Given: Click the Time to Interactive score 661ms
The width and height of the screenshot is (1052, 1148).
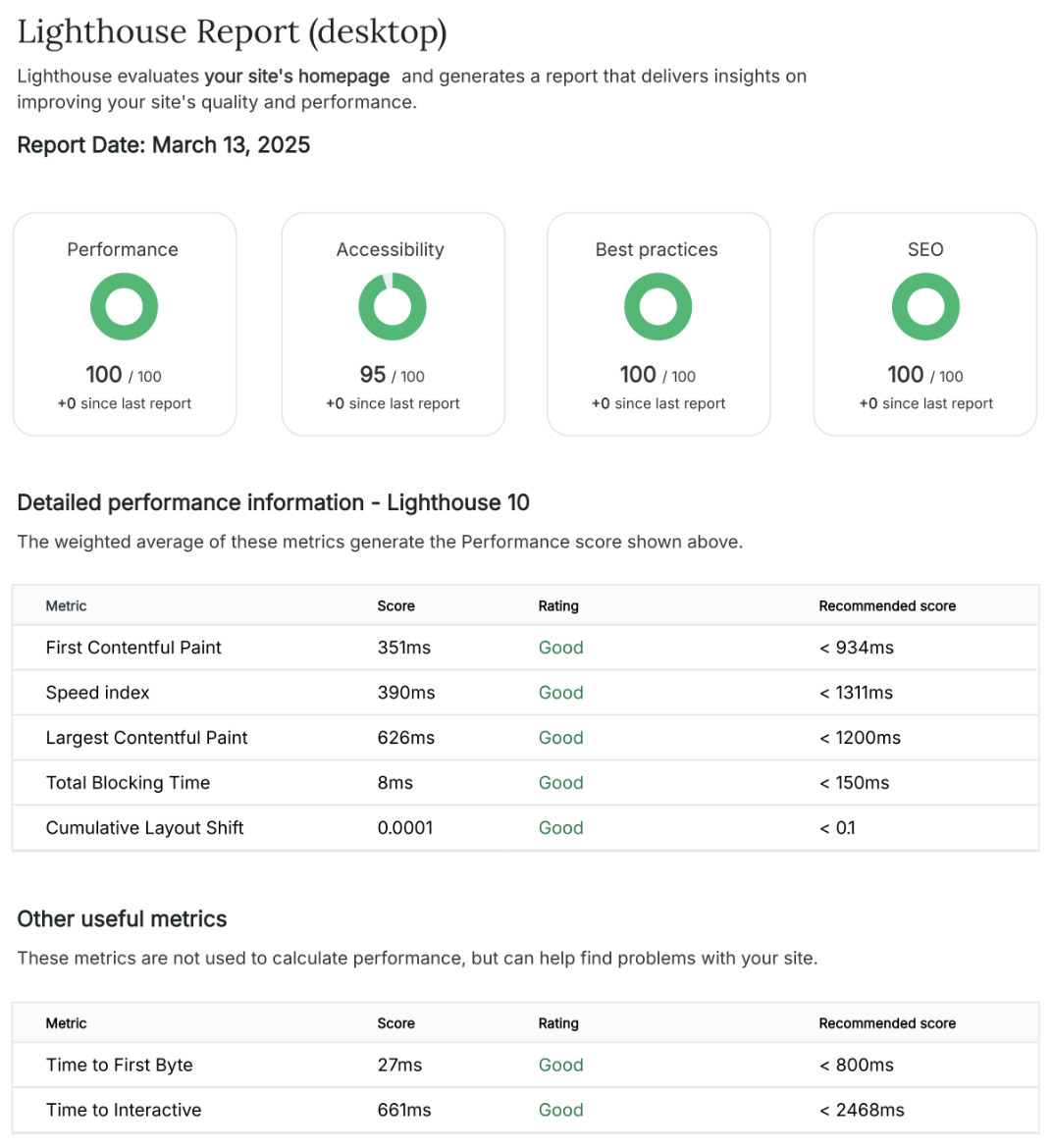Looking at the screenshot, I should (403, 1110).
